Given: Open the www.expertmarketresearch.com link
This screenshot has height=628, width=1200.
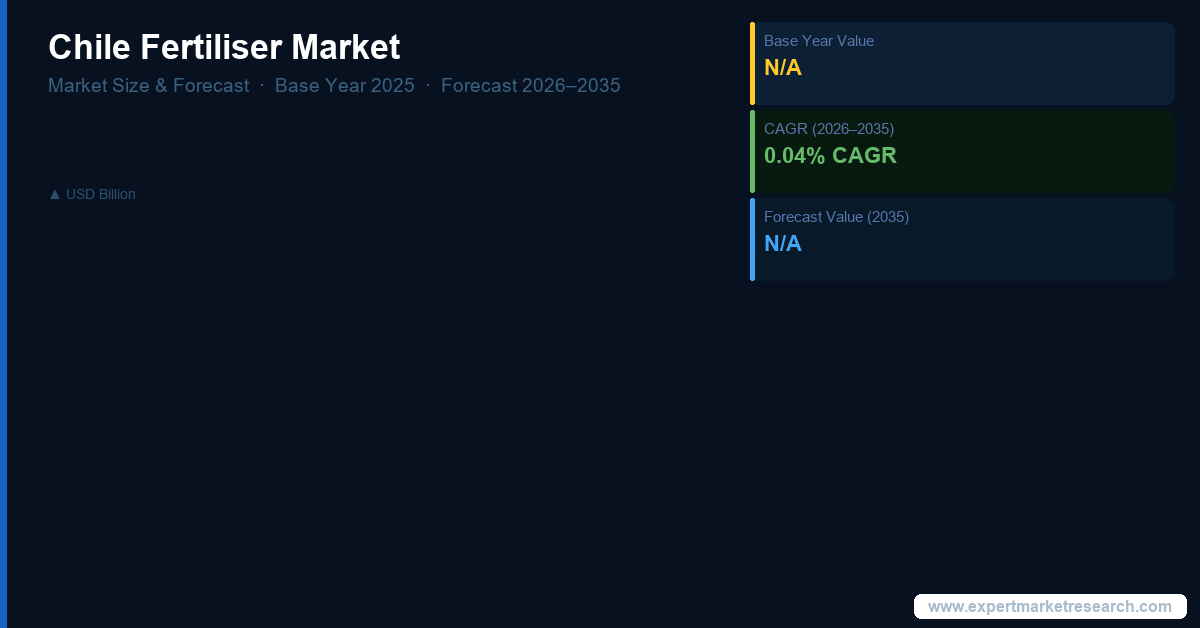Looking at the screenshot, I should click(1049, 606).
